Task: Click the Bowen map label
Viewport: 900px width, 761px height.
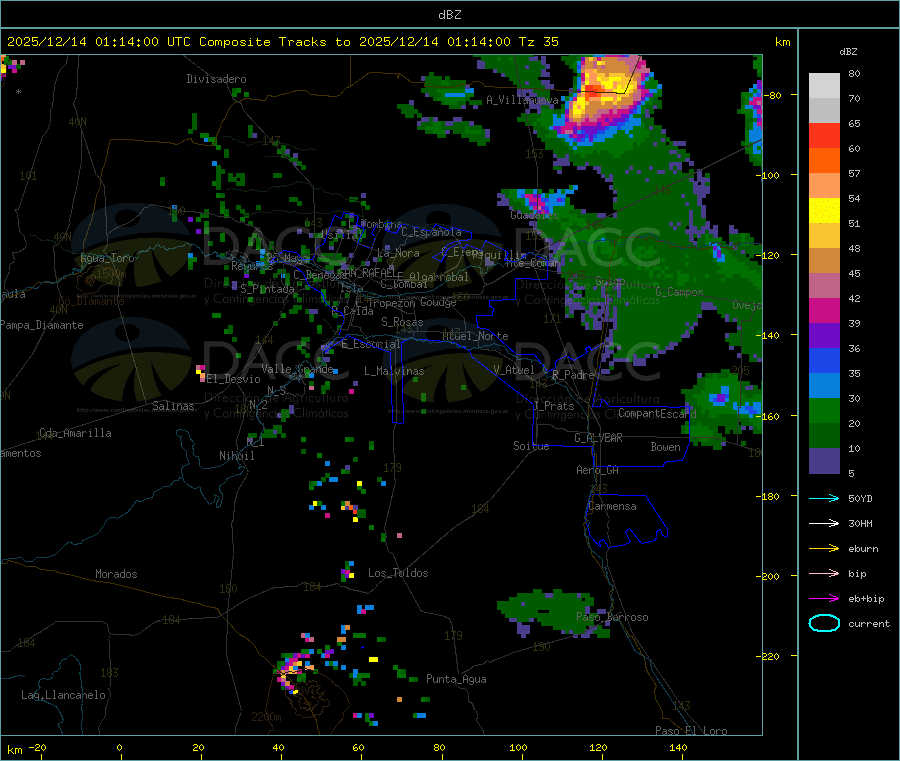Action: tap(665, 447)
